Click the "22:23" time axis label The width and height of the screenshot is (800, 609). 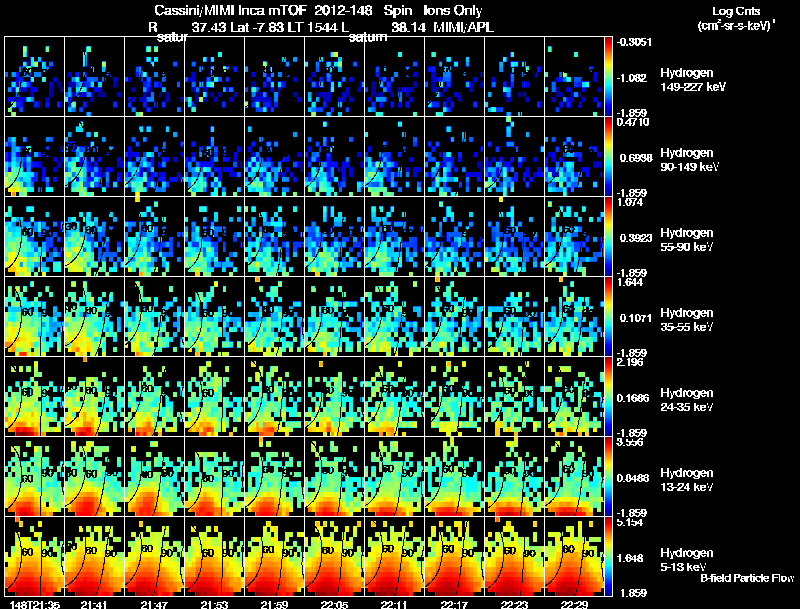click(x=514, y=604)
